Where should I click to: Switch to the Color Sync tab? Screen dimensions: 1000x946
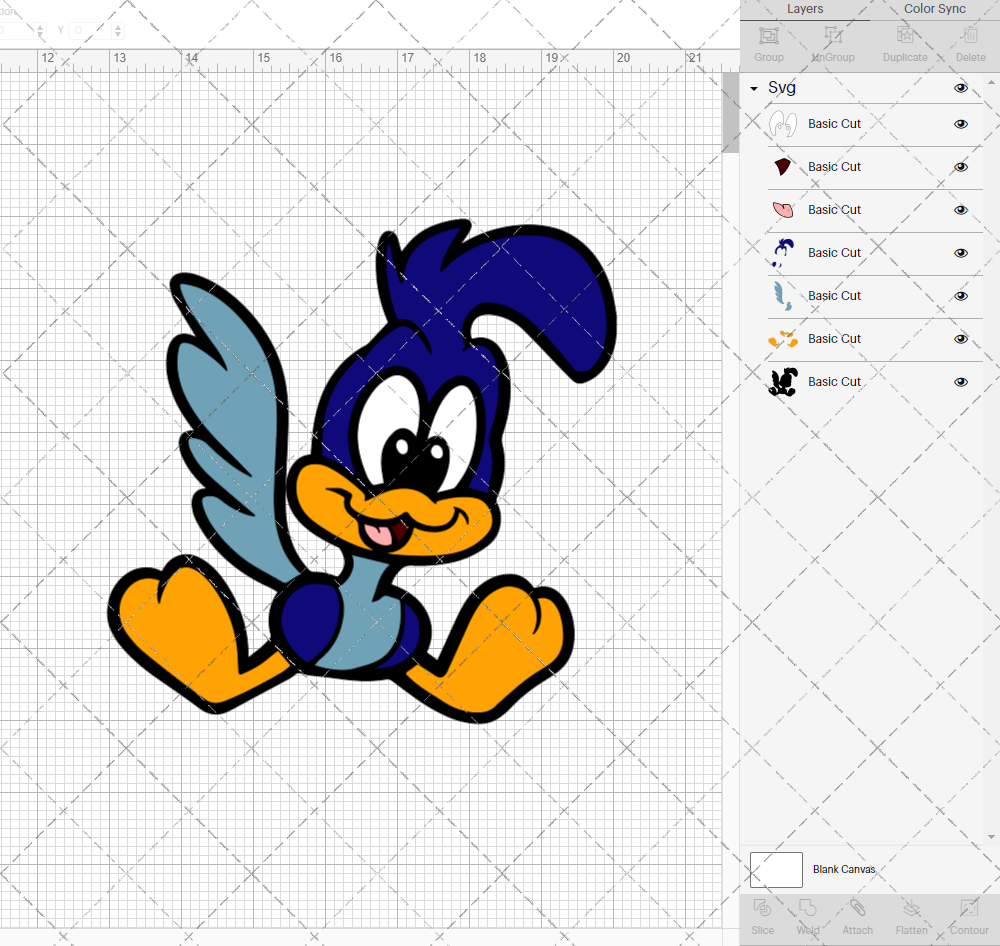(x=934, y=9)
